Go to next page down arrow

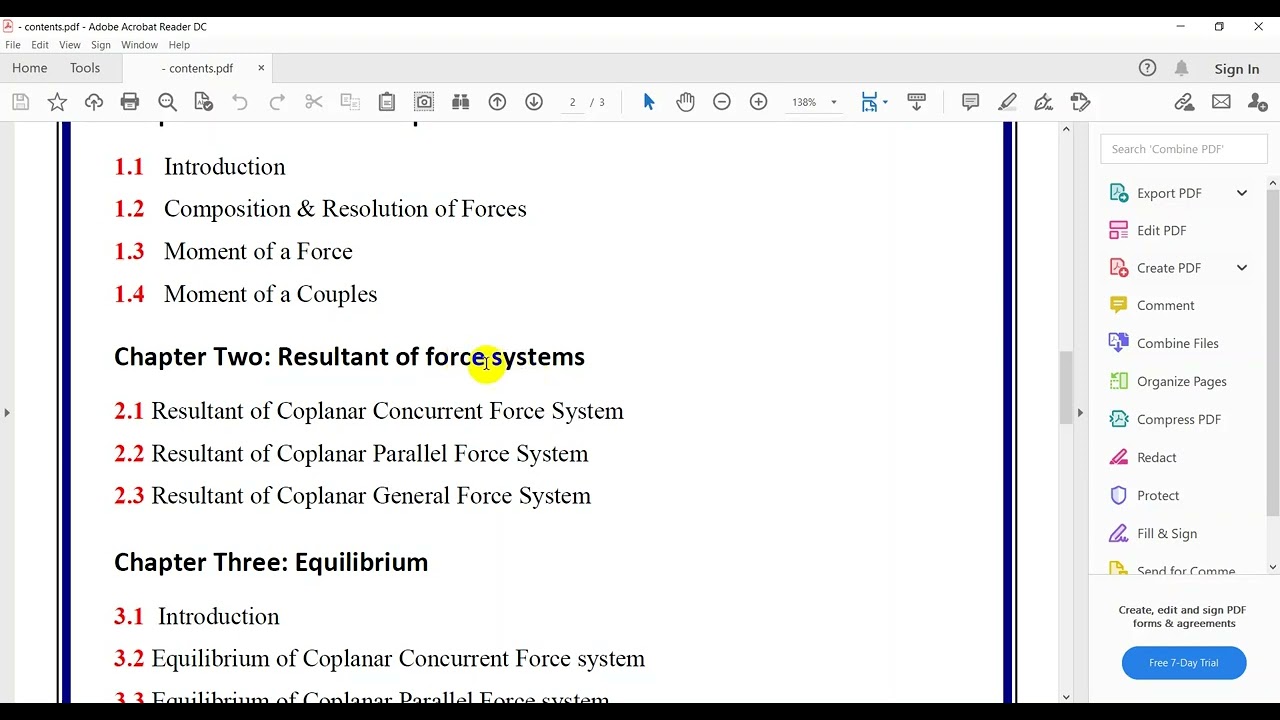pyautogui.click(x=534, y=102)
